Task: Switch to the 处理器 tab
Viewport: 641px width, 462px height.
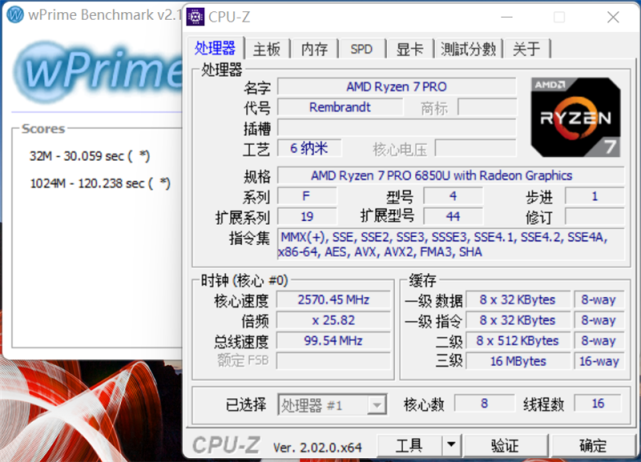Action: (x=215, y=49)
